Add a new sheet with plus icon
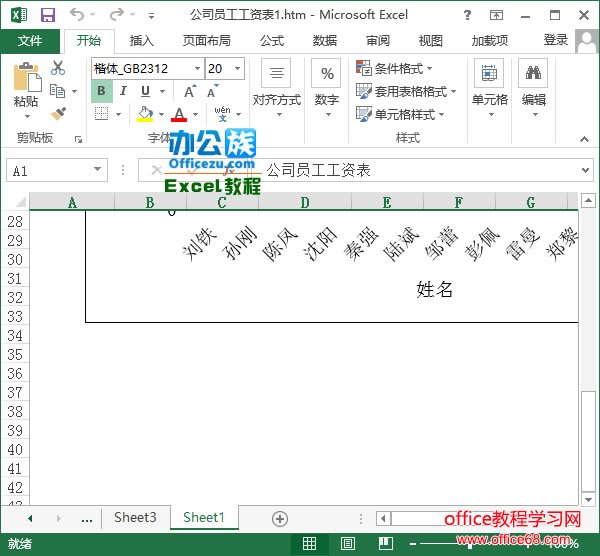 pos(280,518)
